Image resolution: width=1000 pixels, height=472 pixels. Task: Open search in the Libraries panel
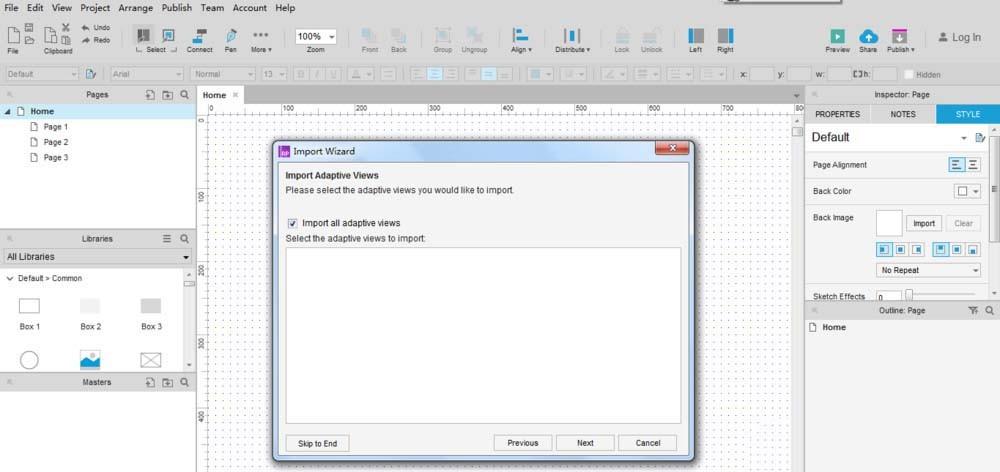coord(184,239)
